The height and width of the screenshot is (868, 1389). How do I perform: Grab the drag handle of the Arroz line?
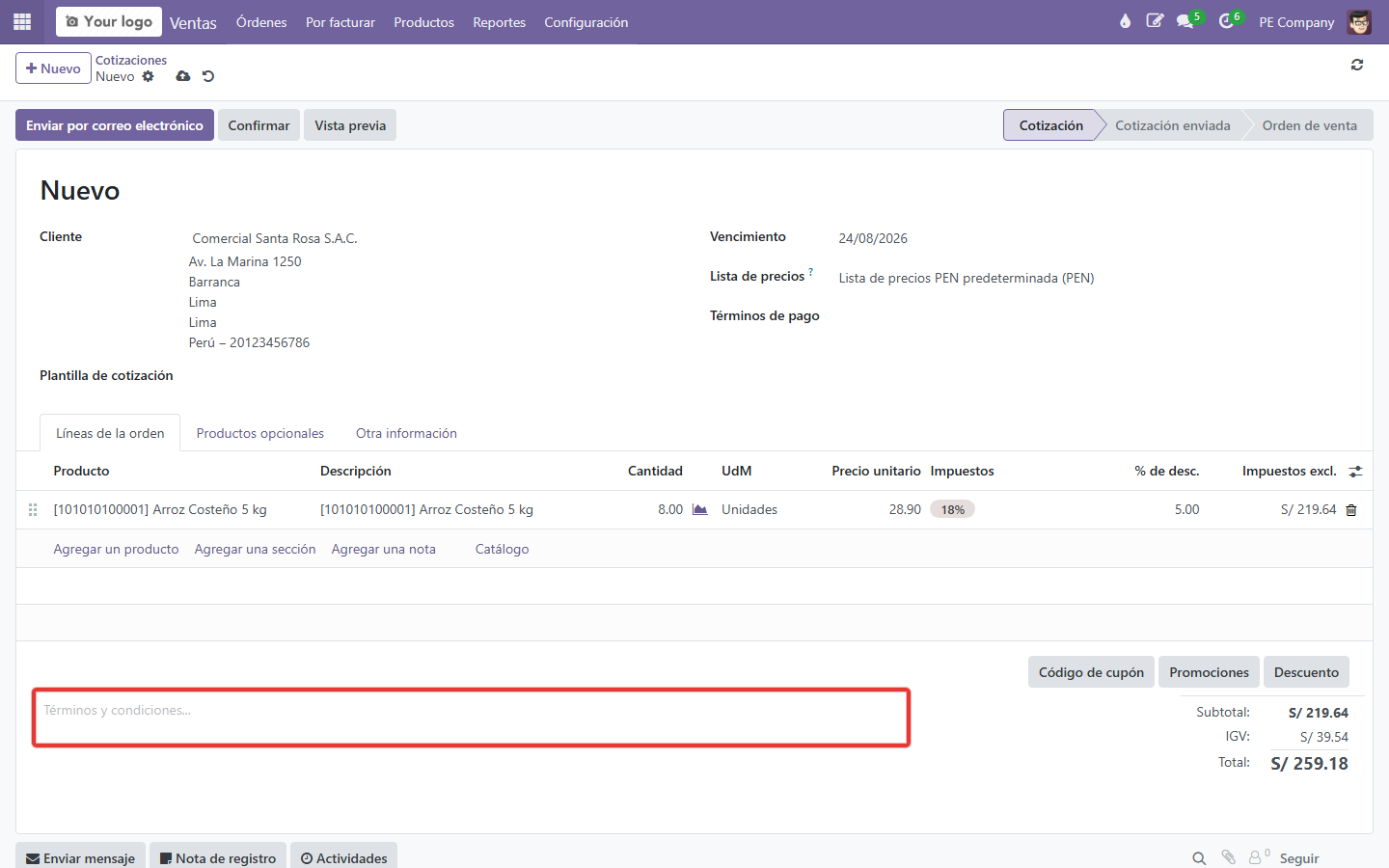[x=33, y=509]
